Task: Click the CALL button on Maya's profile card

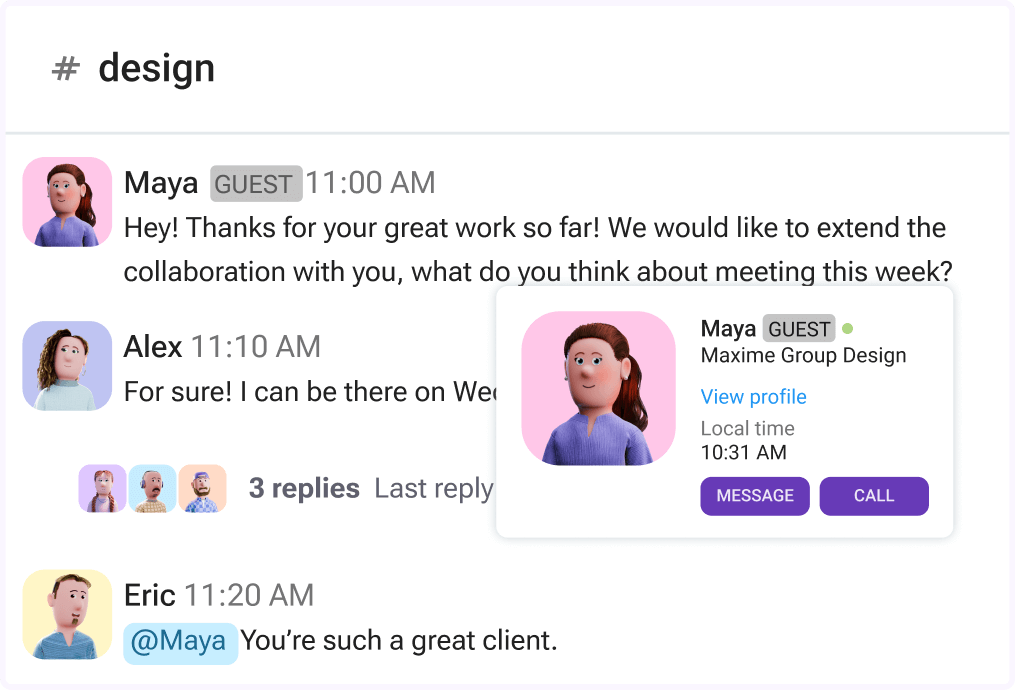Action: [x=873, y=496]
